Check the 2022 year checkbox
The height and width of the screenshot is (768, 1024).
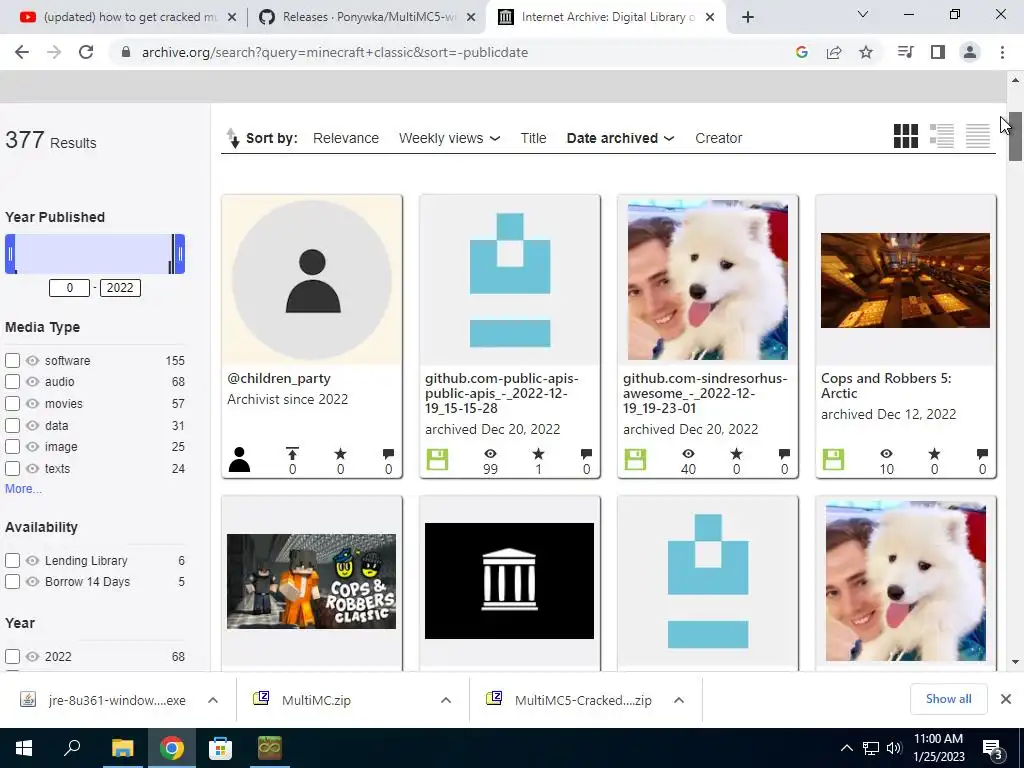(12, 656)
